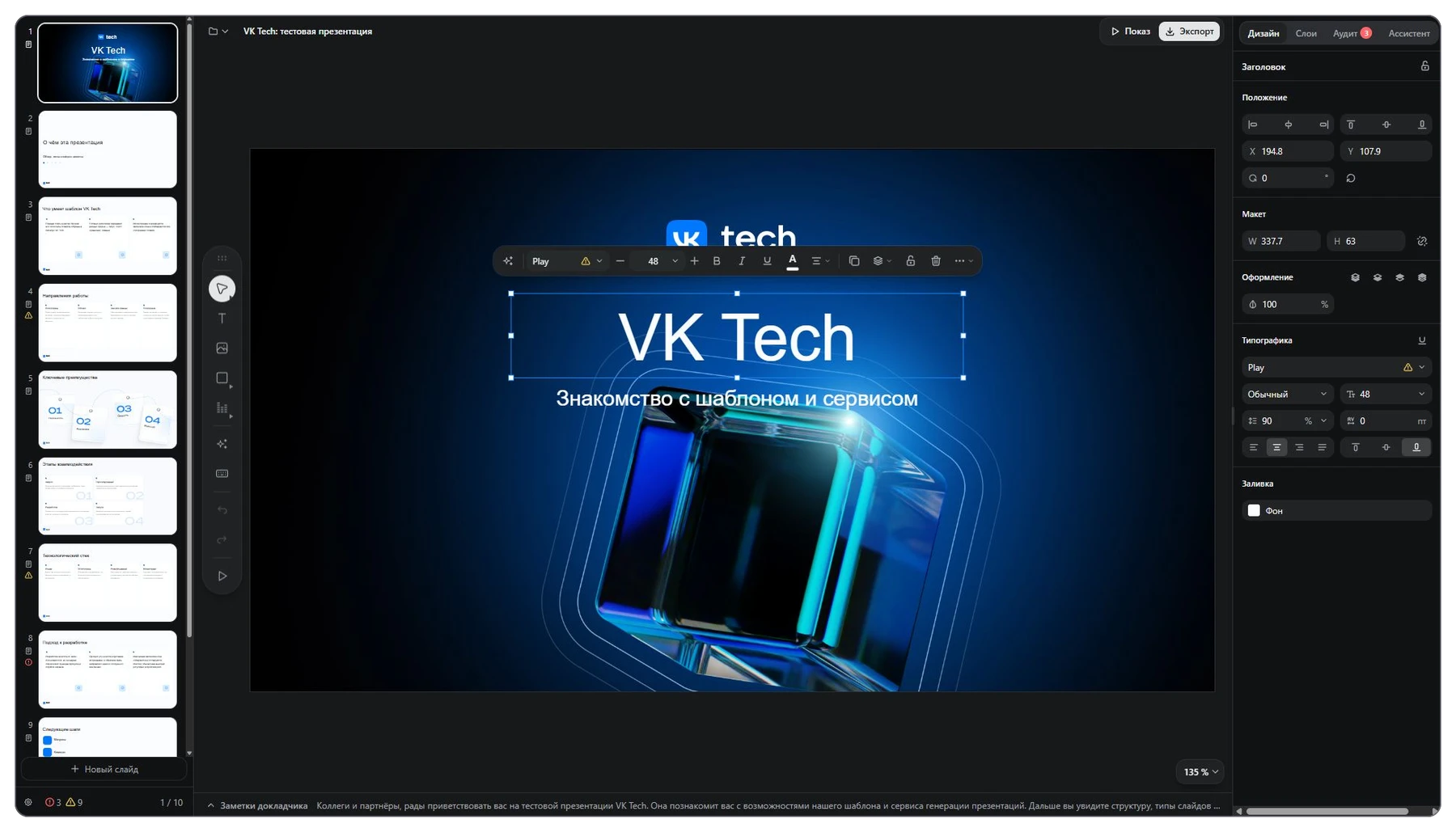Click the rotate reset icon next to rotation field
The width and height of the screenshot is (1456, 832).
tap(1350, 178)
